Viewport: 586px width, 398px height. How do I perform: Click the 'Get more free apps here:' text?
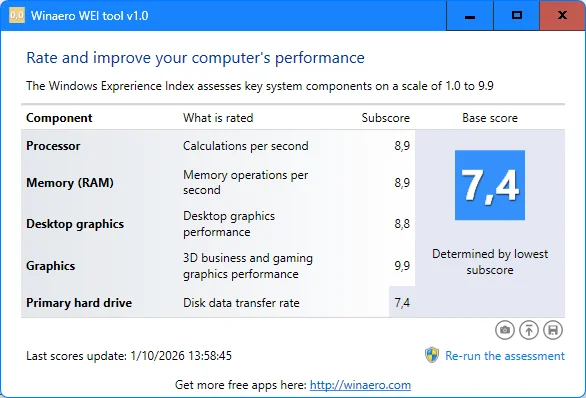241,385
